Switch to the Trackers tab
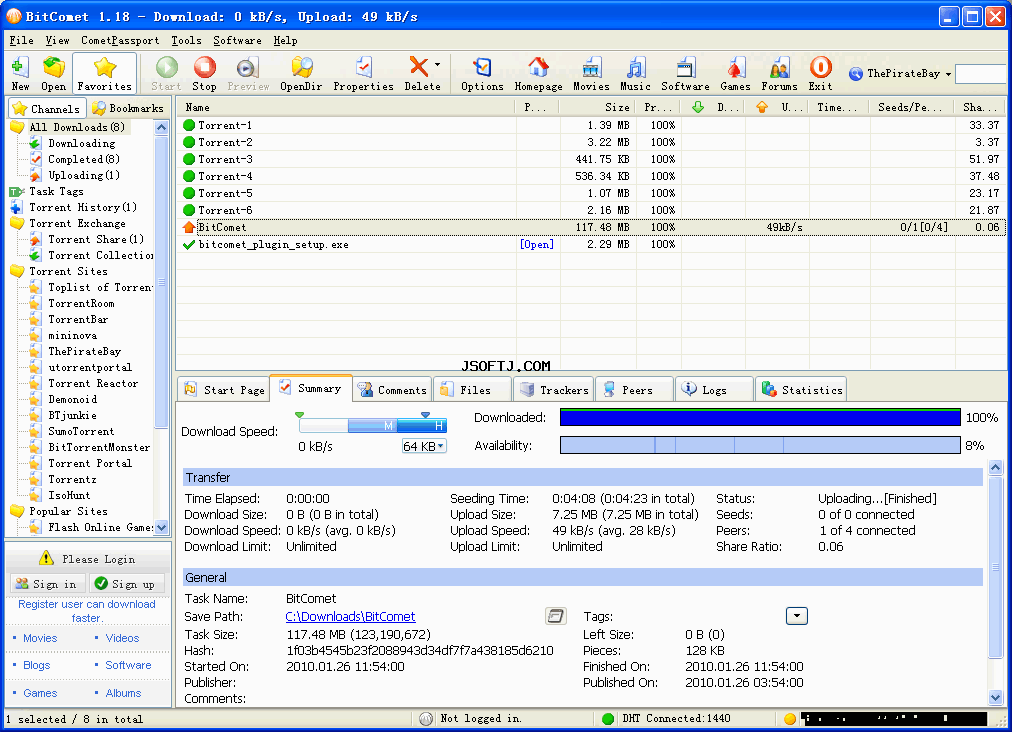 click(x=554, y=390)
